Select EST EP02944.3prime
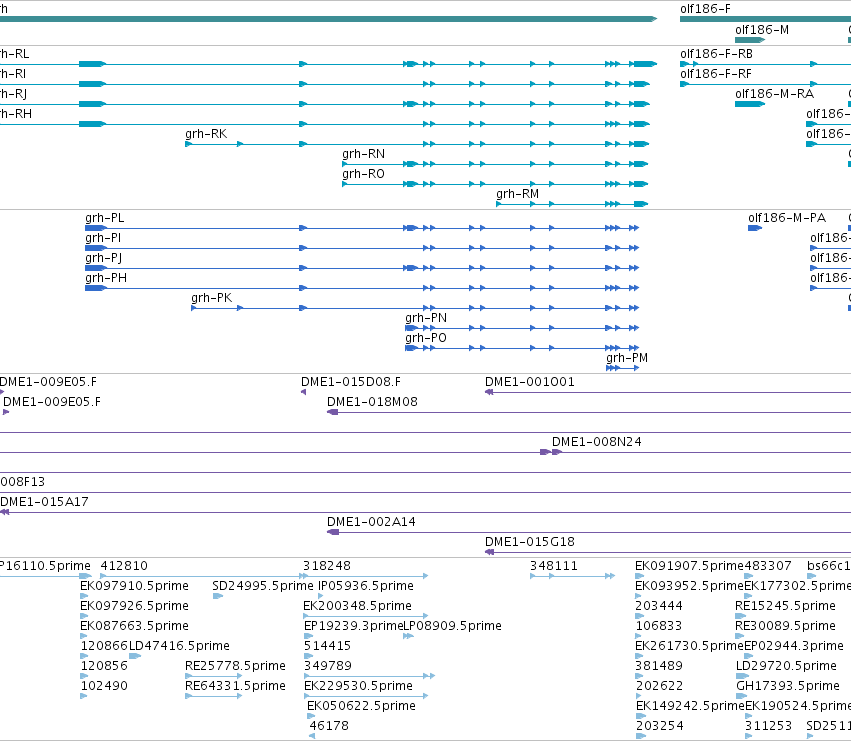This screenshot has width=851, height=741. [x=794, y=646]
